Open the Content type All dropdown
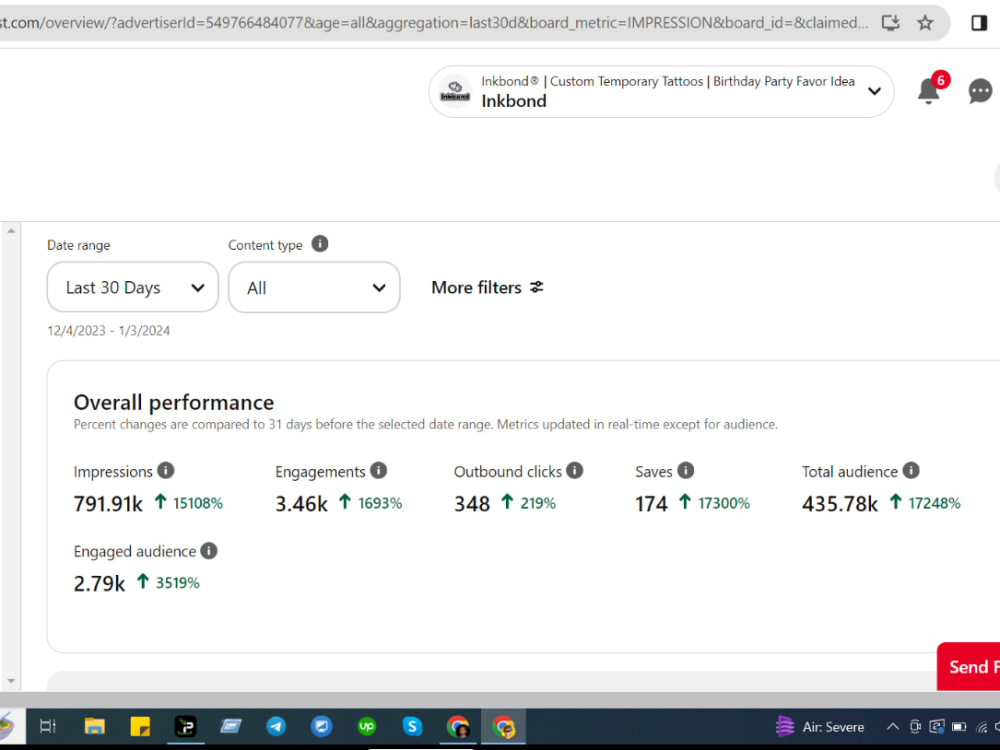This screenshot has height=750, width=1000. point(314,287)
